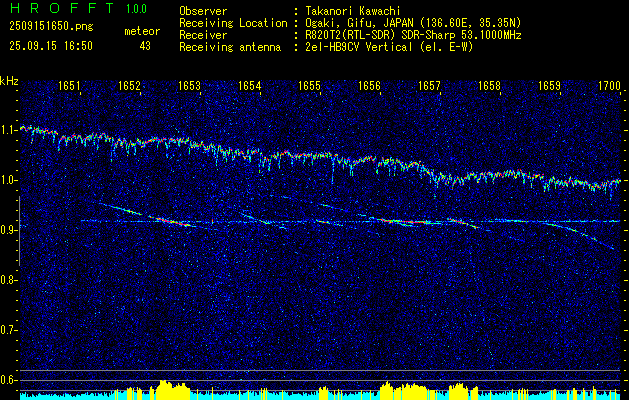Click the bright red echo near 1656-1657
Screen dimensions: 629x400
click(409, 221)
